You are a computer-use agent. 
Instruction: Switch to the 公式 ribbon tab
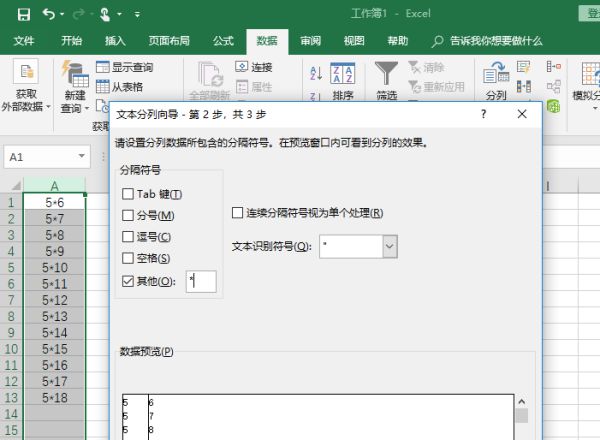223,41
